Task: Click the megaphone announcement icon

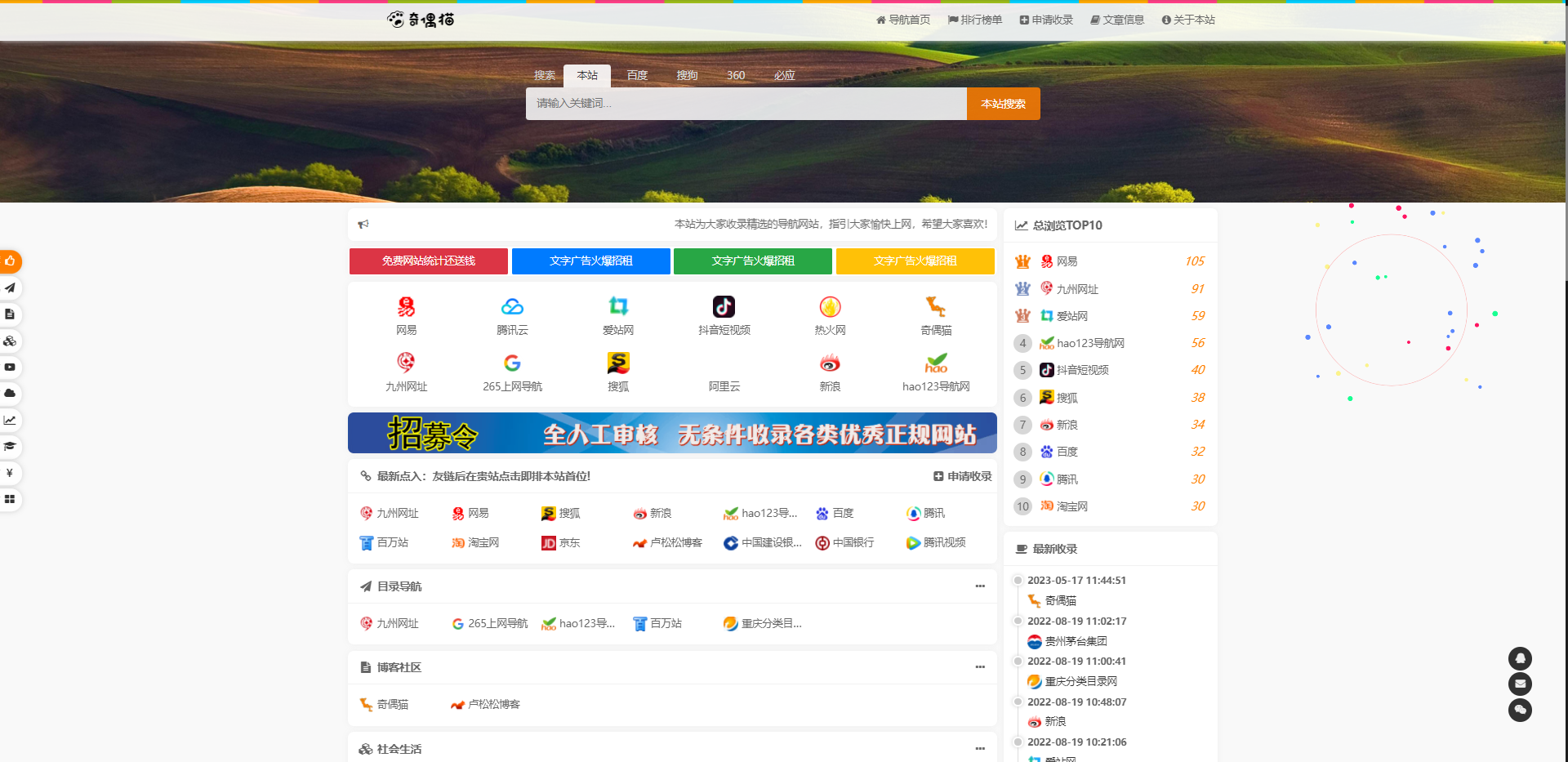Action: (363, 224)
